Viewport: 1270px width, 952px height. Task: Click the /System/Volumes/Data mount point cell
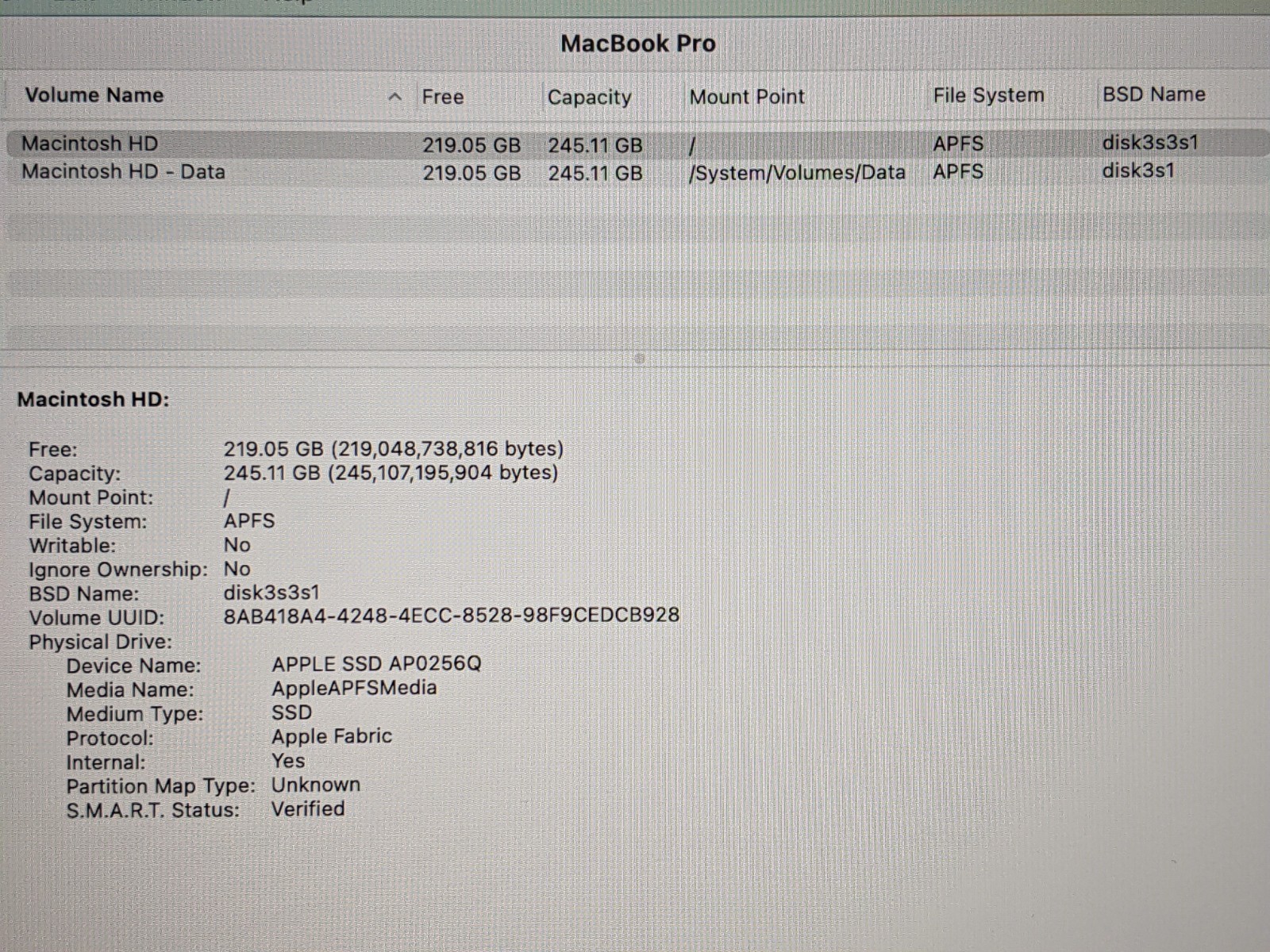tap(797, 172)
